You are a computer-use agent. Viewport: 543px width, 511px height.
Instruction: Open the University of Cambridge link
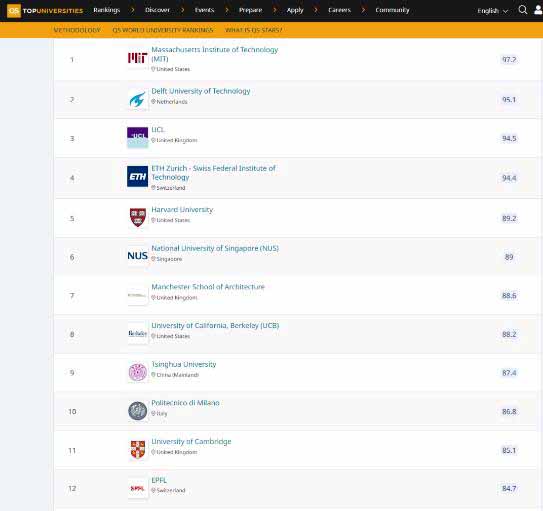tap(191, 441)
